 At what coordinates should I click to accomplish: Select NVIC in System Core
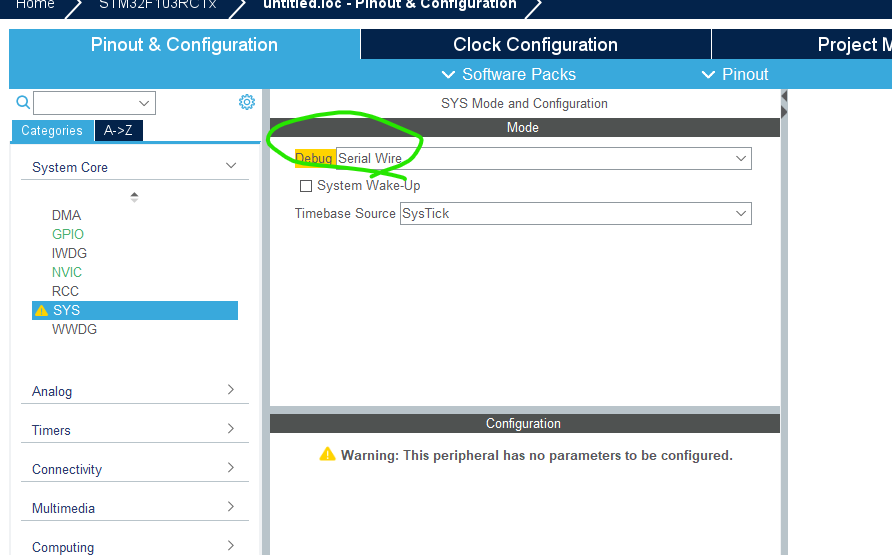(x=67, y=272)
